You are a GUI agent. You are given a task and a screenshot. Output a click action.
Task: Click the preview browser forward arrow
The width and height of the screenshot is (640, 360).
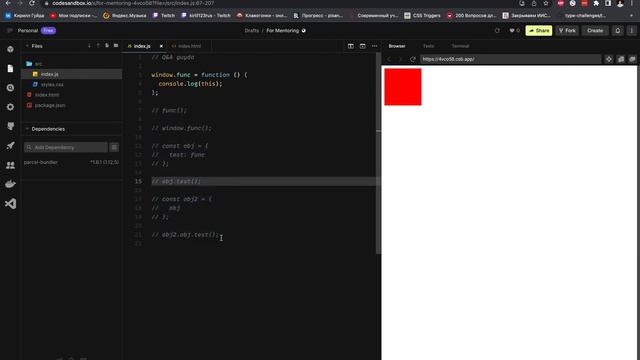(x=400, y=59)
